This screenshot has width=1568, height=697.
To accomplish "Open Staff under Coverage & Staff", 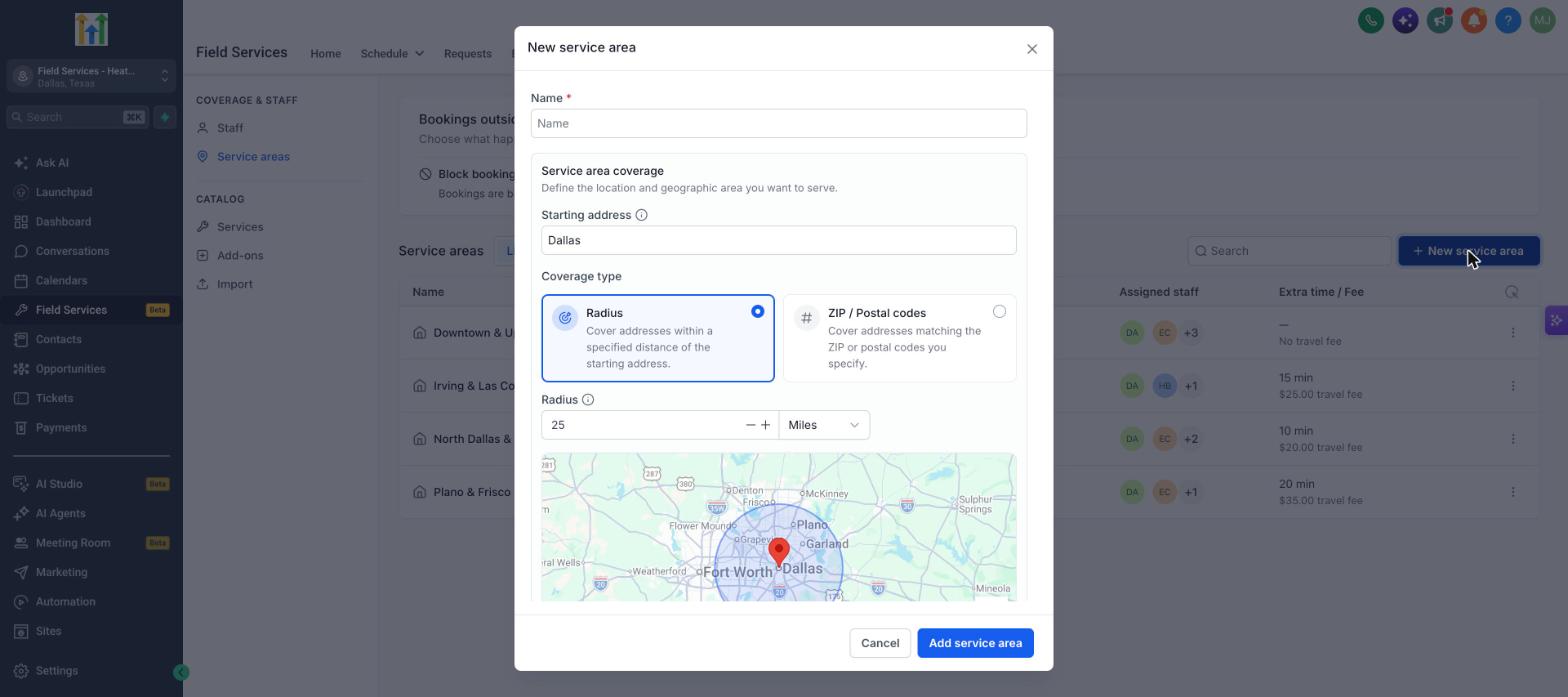I will click(230, 128).
